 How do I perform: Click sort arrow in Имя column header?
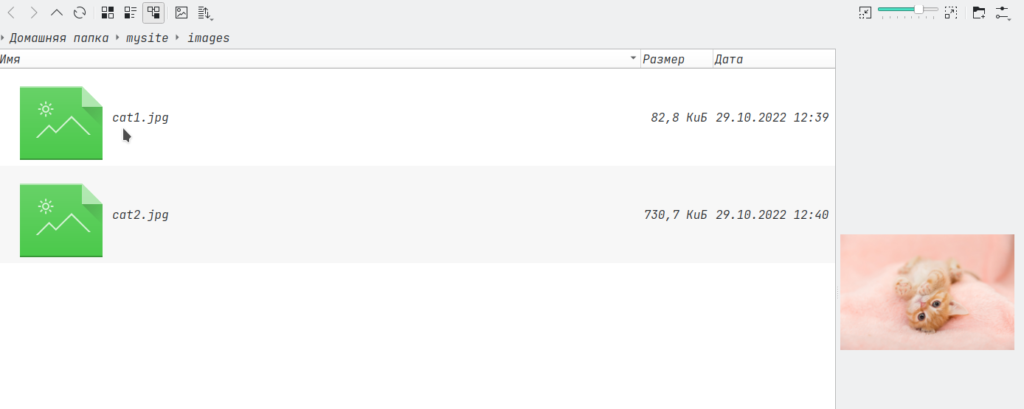point(632,59)
